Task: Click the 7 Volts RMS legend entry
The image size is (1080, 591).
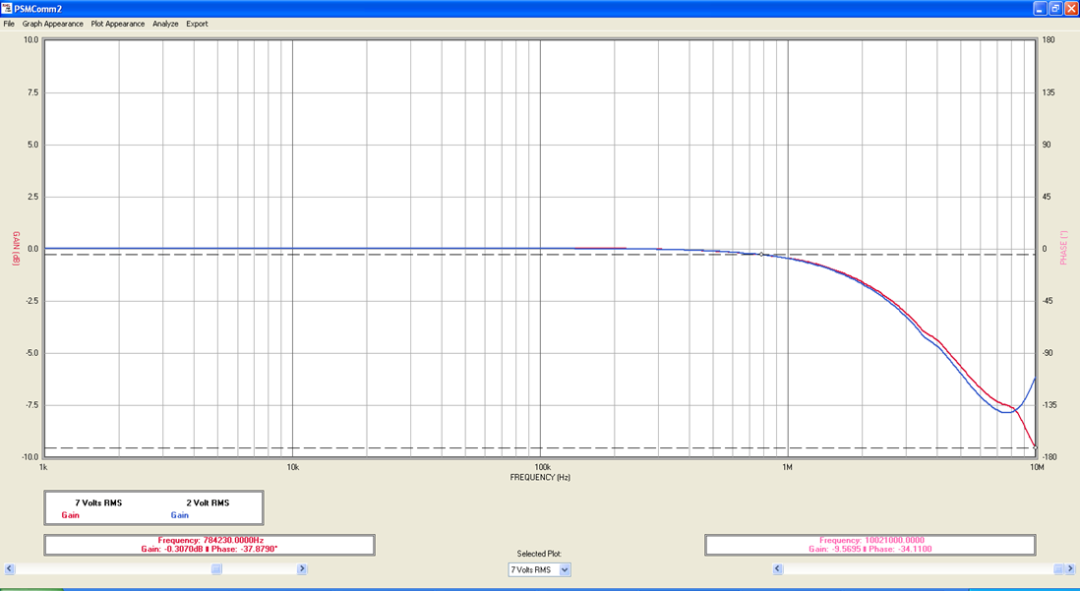Action: click(98, 503)
